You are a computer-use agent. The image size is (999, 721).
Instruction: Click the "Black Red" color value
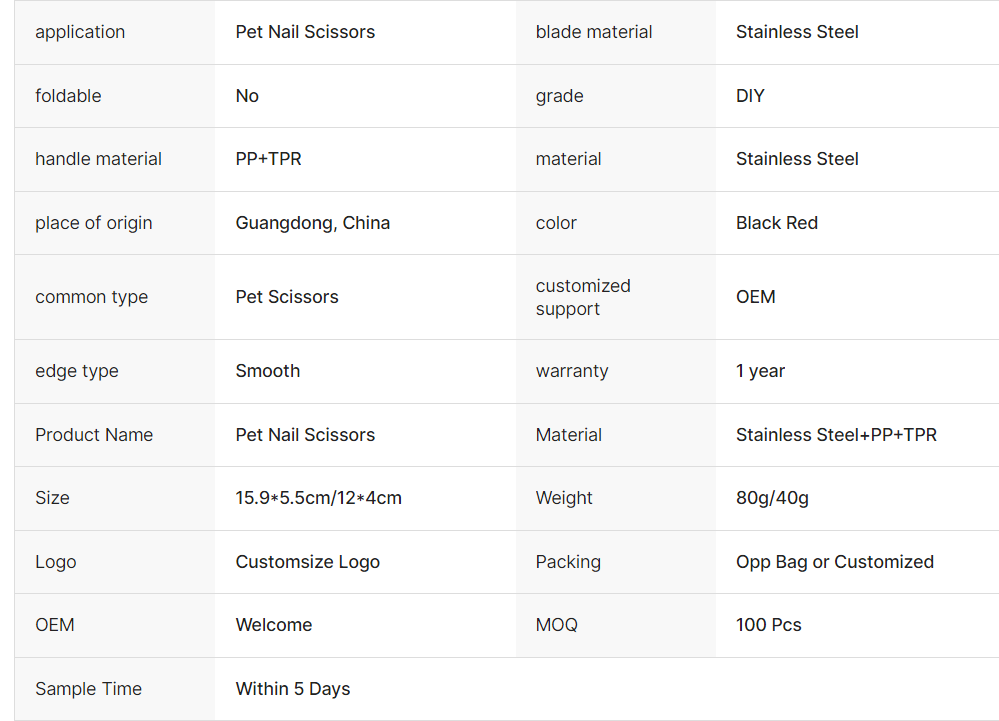[x=776, y=223]
